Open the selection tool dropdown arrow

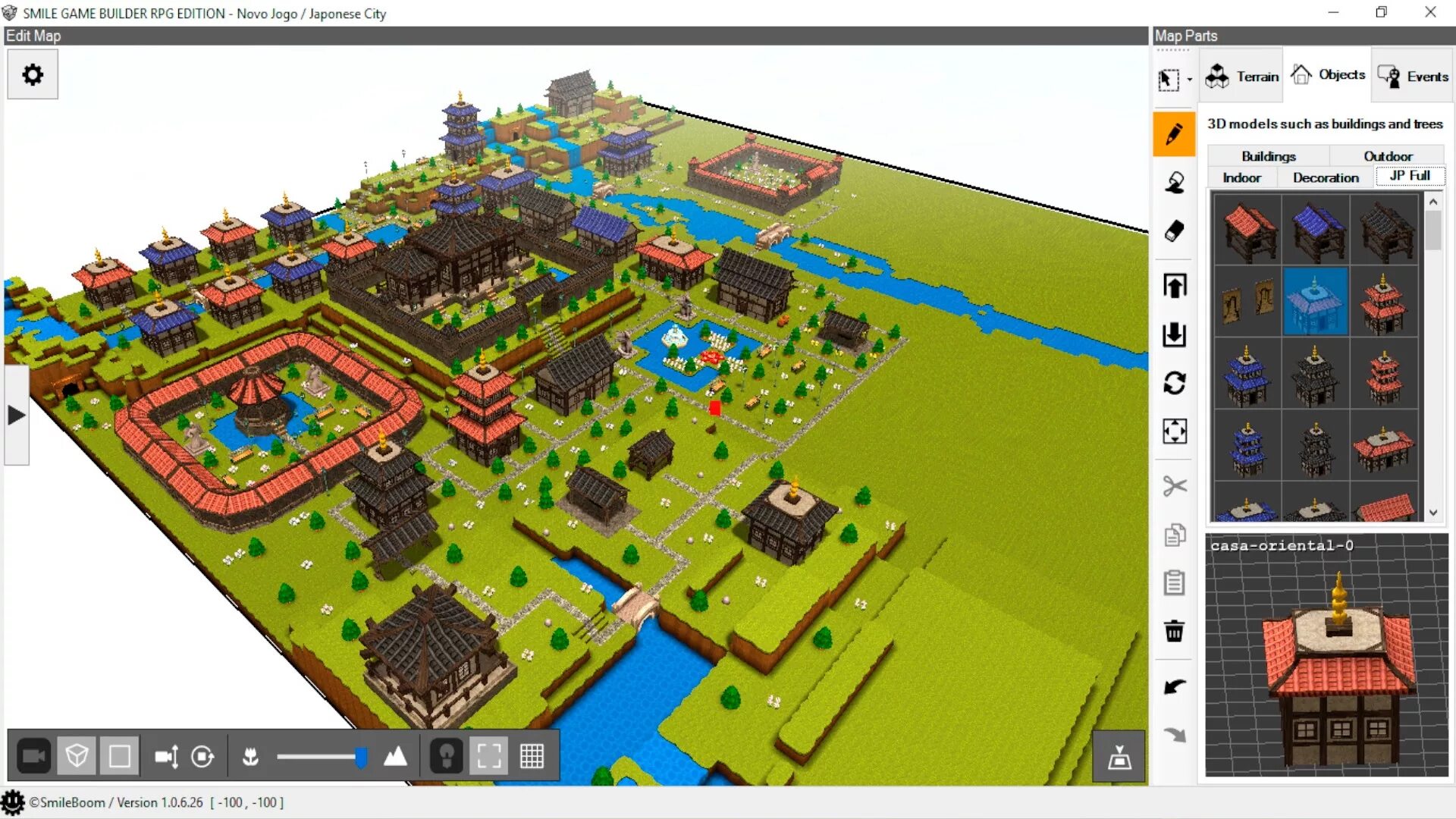coord(1189,80)
